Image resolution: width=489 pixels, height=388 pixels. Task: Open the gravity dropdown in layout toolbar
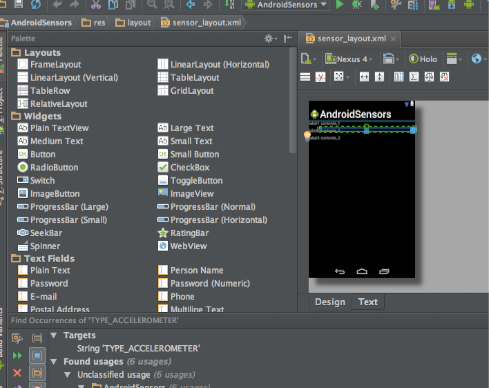341,77
